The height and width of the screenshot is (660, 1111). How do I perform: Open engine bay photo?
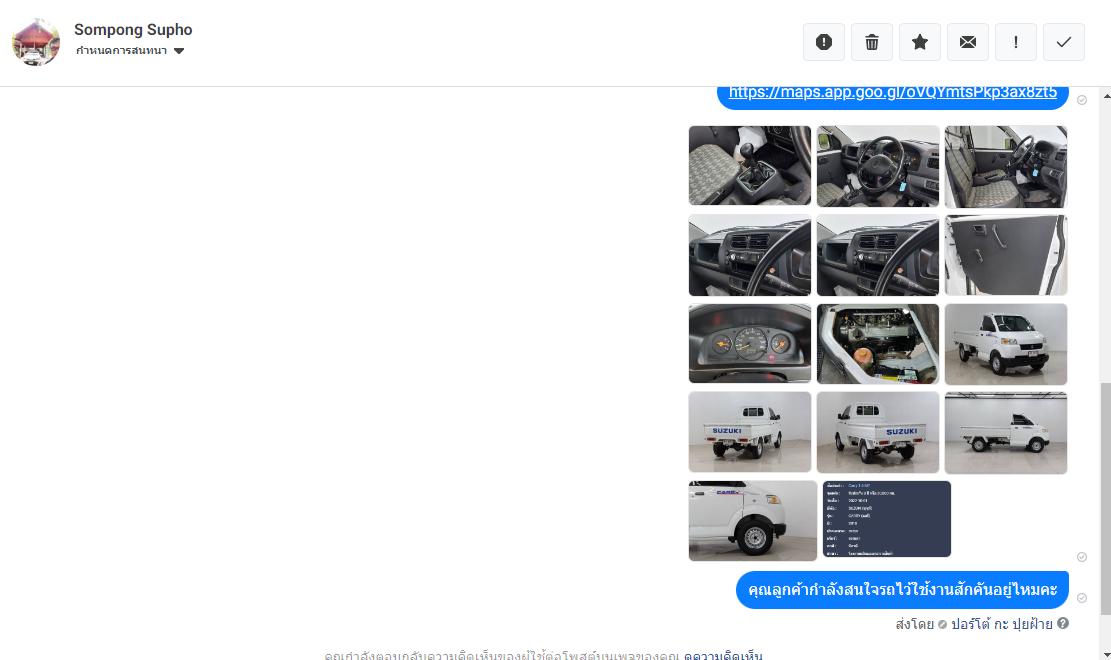click(878, 344)
